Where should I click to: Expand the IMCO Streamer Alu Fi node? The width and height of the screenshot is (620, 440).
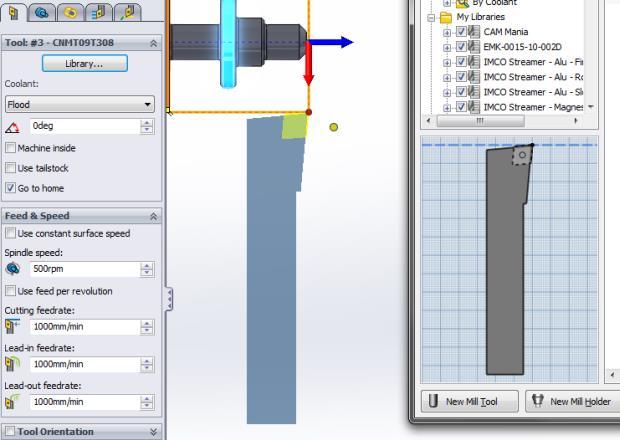pyautogui.click(x=447, y=62)
